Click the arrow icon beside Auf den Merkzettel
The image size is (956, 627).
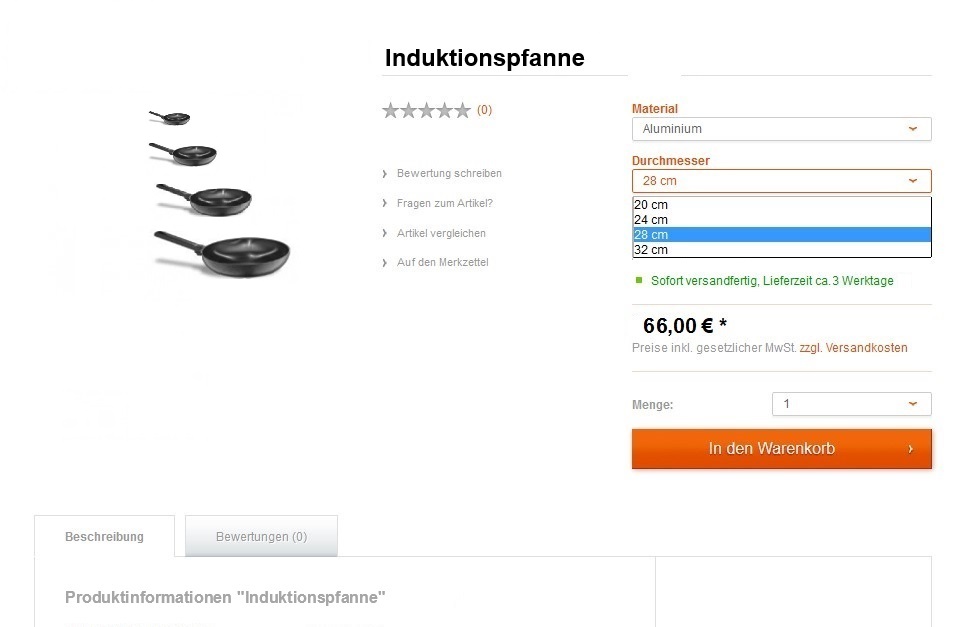[x=384, y=263]
